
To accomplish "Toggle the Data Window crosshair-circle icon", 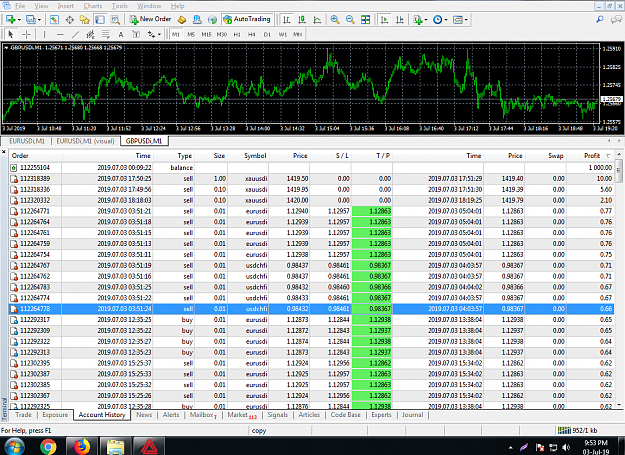I will click(x=69, y=20).
